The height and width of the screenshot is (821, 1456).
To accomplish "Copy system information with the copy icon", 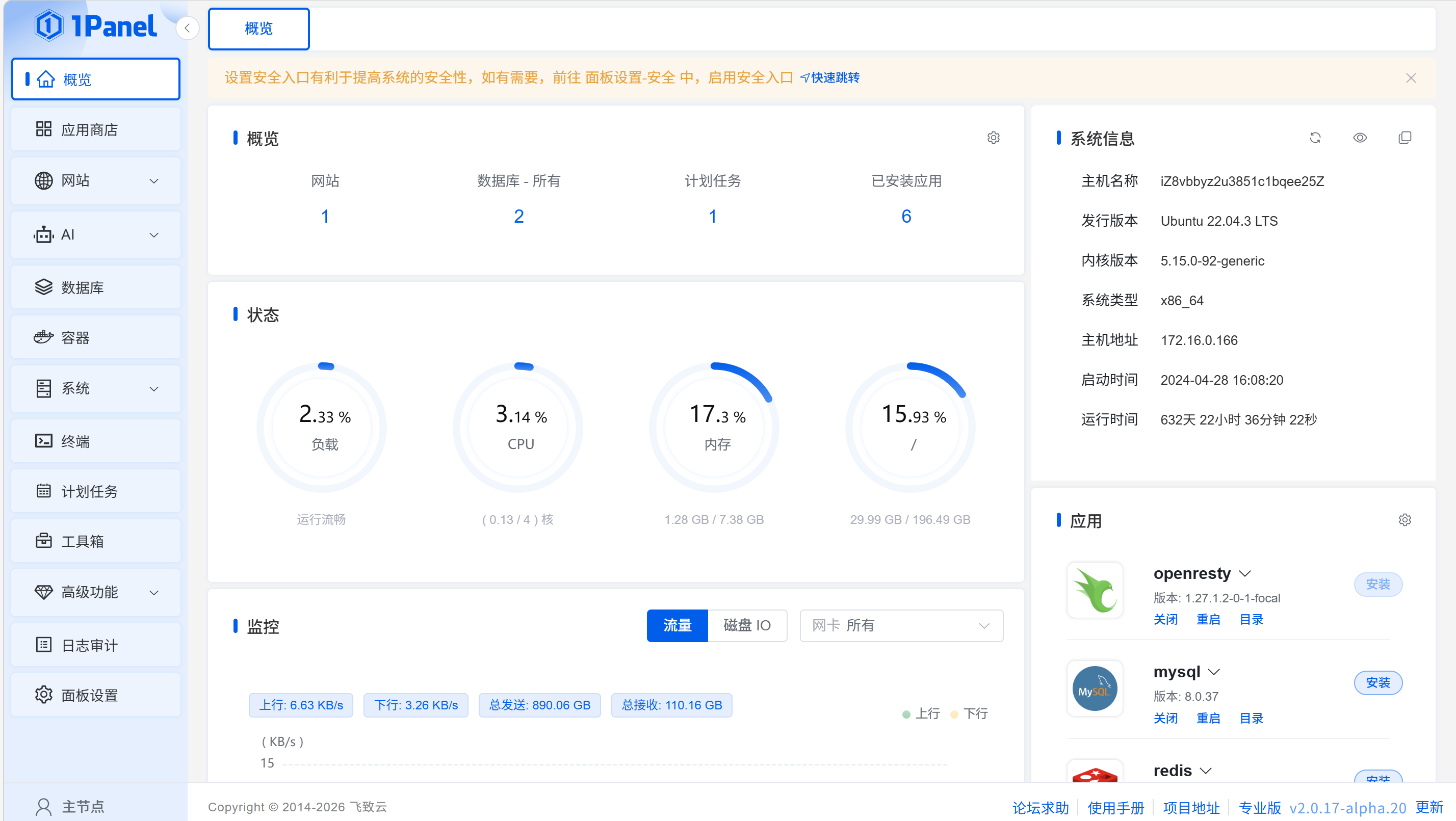I will (x=1405, y=138).
